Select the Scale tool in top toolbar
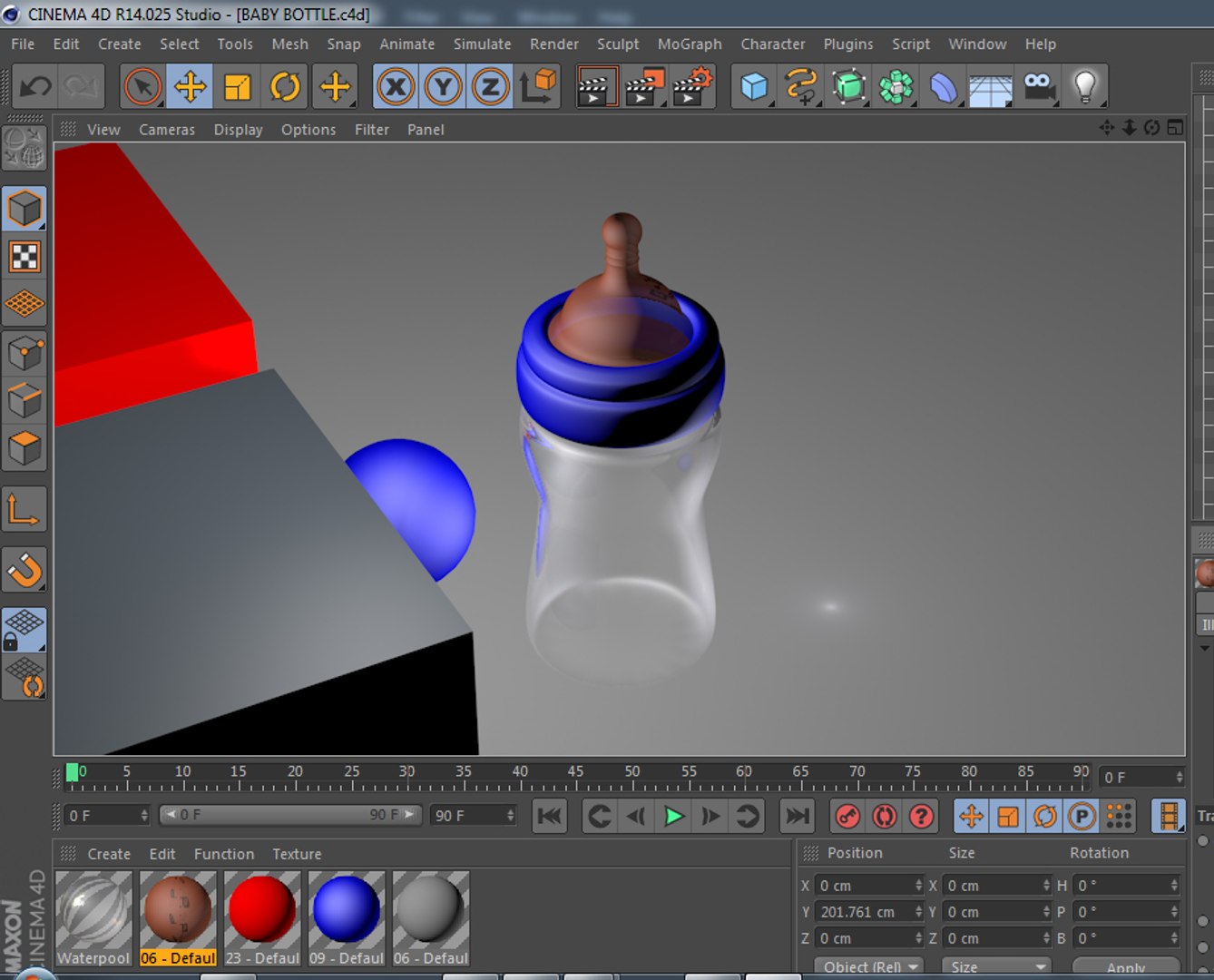Viewport: 1214px width, 980px height. point(237,87)
